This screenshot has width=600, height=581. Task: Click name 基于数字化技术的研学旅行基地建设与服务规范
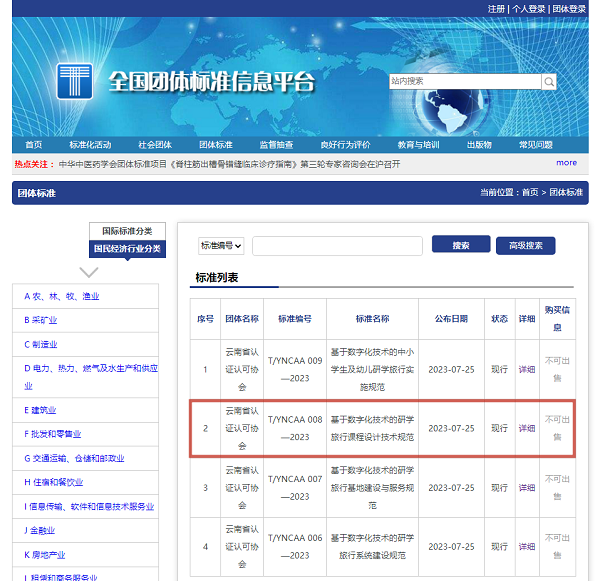point(372,488)
